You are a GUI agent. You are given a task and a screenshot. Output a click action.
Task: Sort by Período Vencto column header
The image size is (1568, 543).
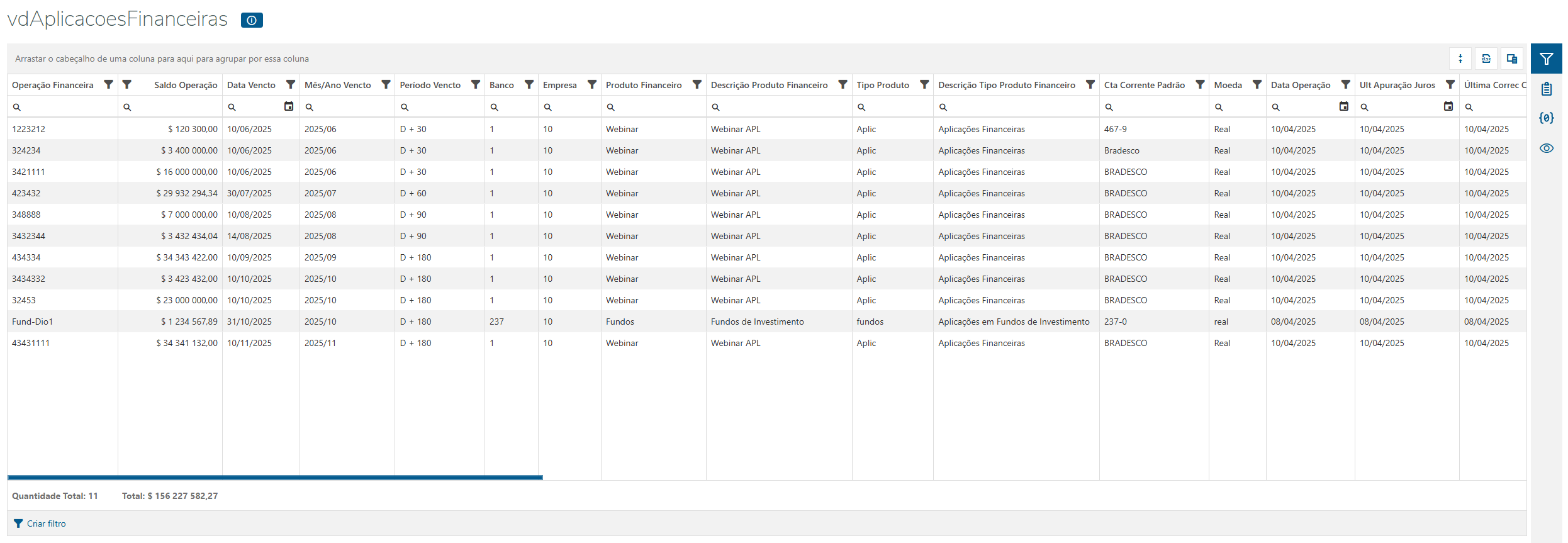pos(430,85)
